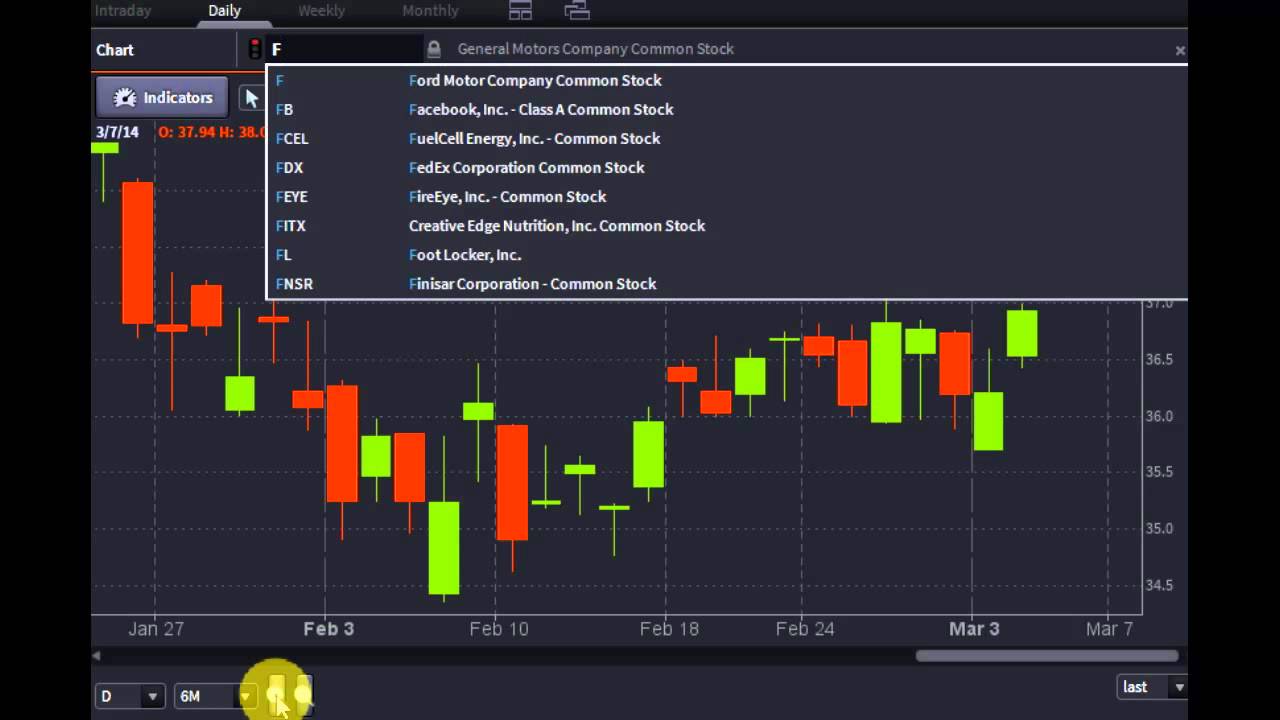Choose FEYE FireEye from suggestions

pos(726,196)
